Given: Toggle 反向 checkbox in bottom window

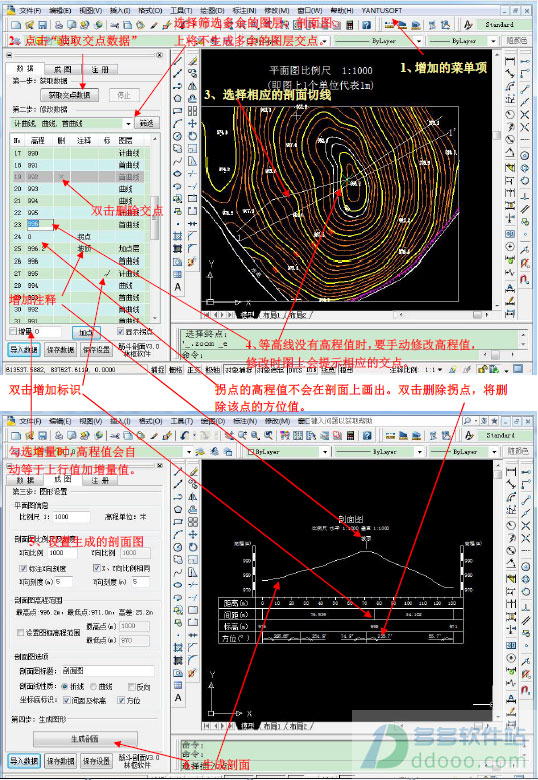Looking at the screenshot, I should click(131, 687).
